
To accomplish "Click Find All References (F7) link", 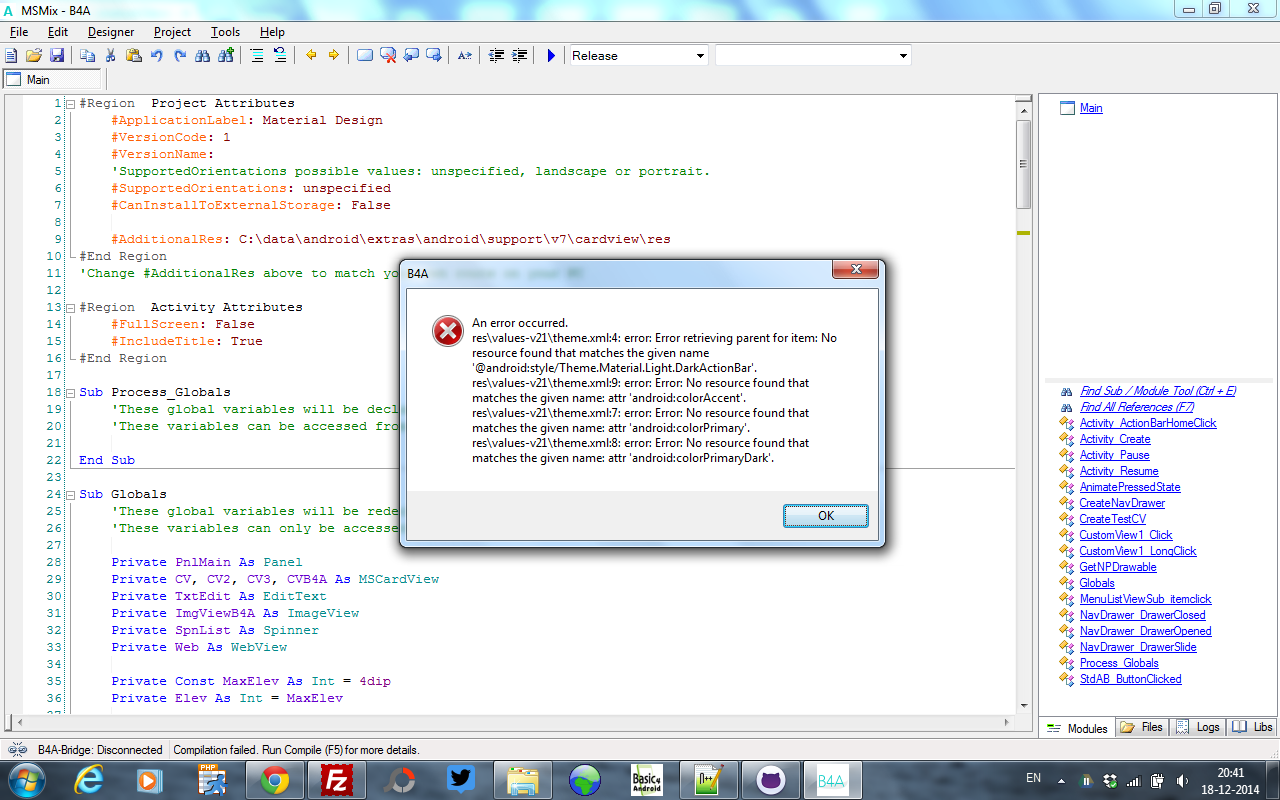I will pos(1137,407).
